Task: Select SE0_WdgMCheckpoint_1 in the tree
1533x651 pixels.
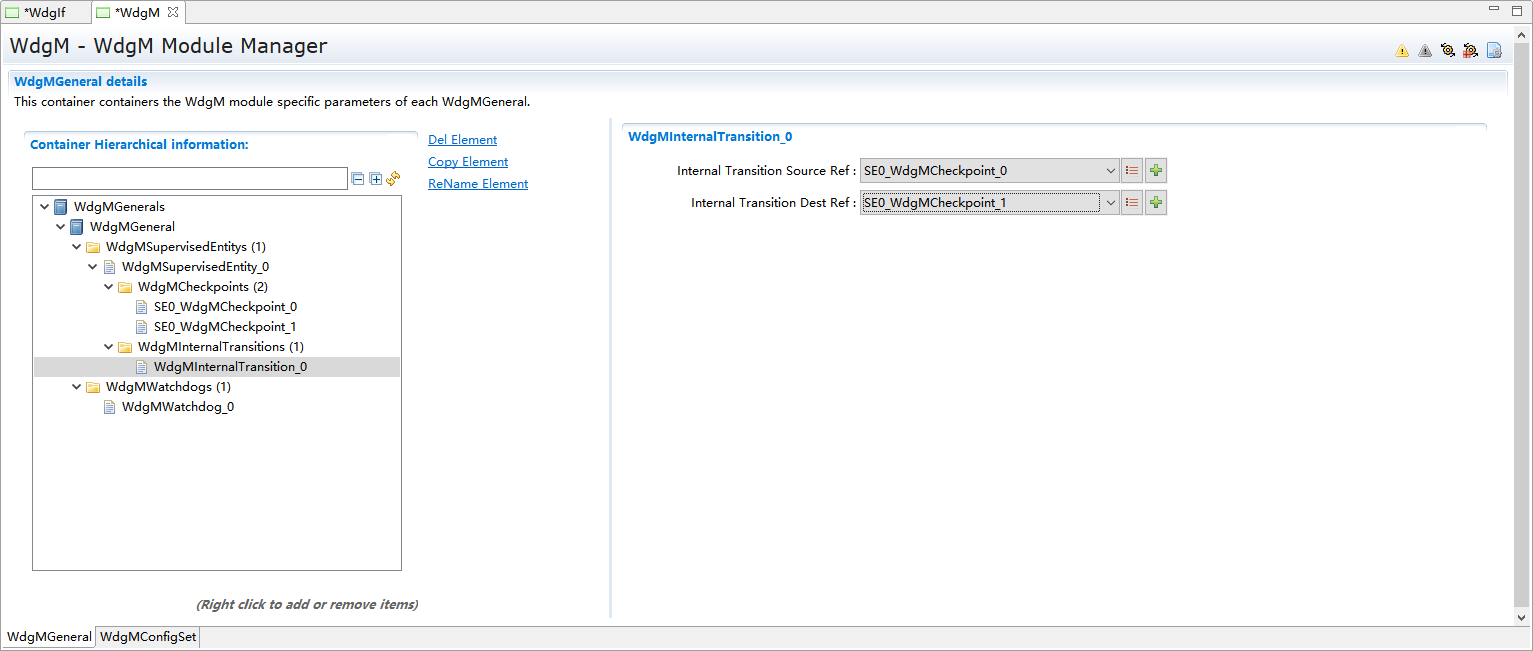Action: click(225, 327)
